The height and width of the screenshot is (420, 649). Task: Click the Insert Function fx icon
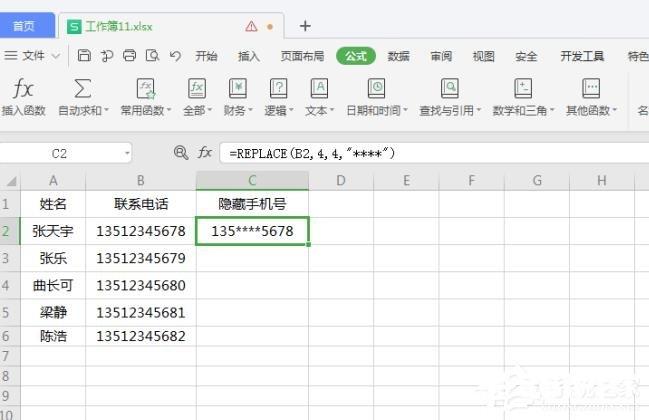(23, 88)
